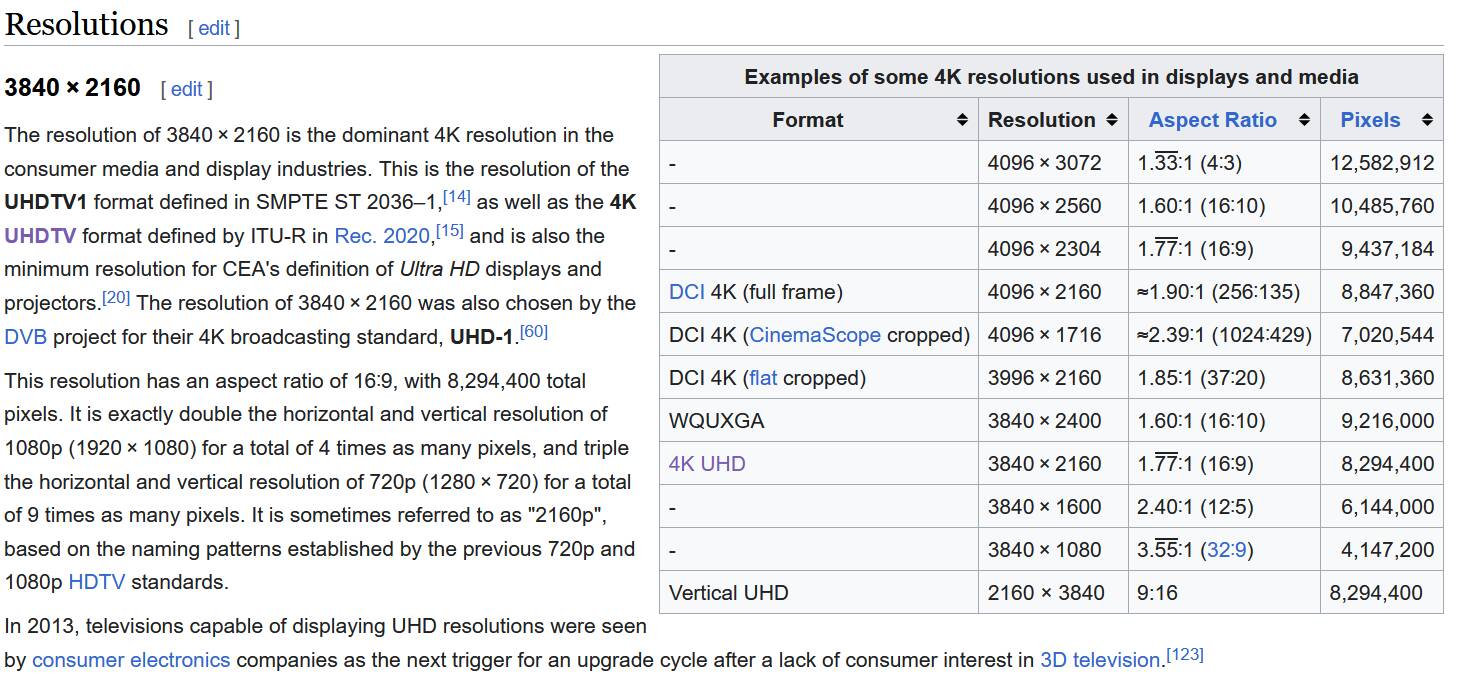Open the CinemaScope link

(815, 335)
